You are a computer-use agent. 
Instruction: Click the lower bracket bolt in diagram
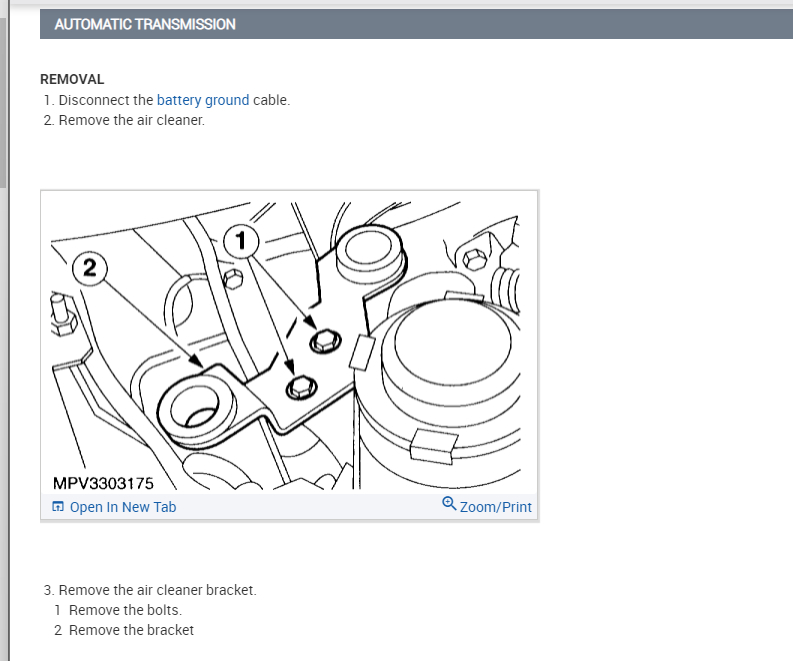coord(301,388)
